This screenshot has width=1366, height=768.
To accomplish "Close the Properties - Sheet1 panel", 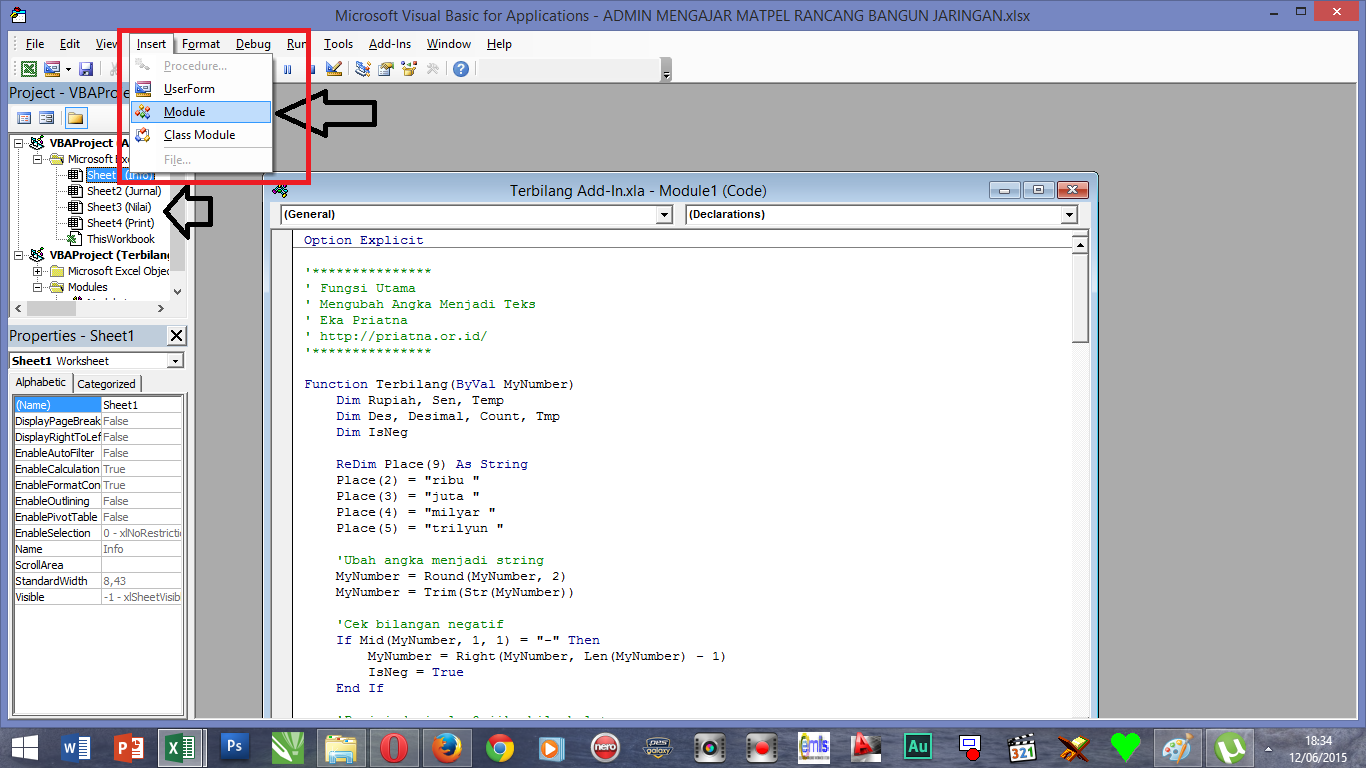I will [176, 336].
